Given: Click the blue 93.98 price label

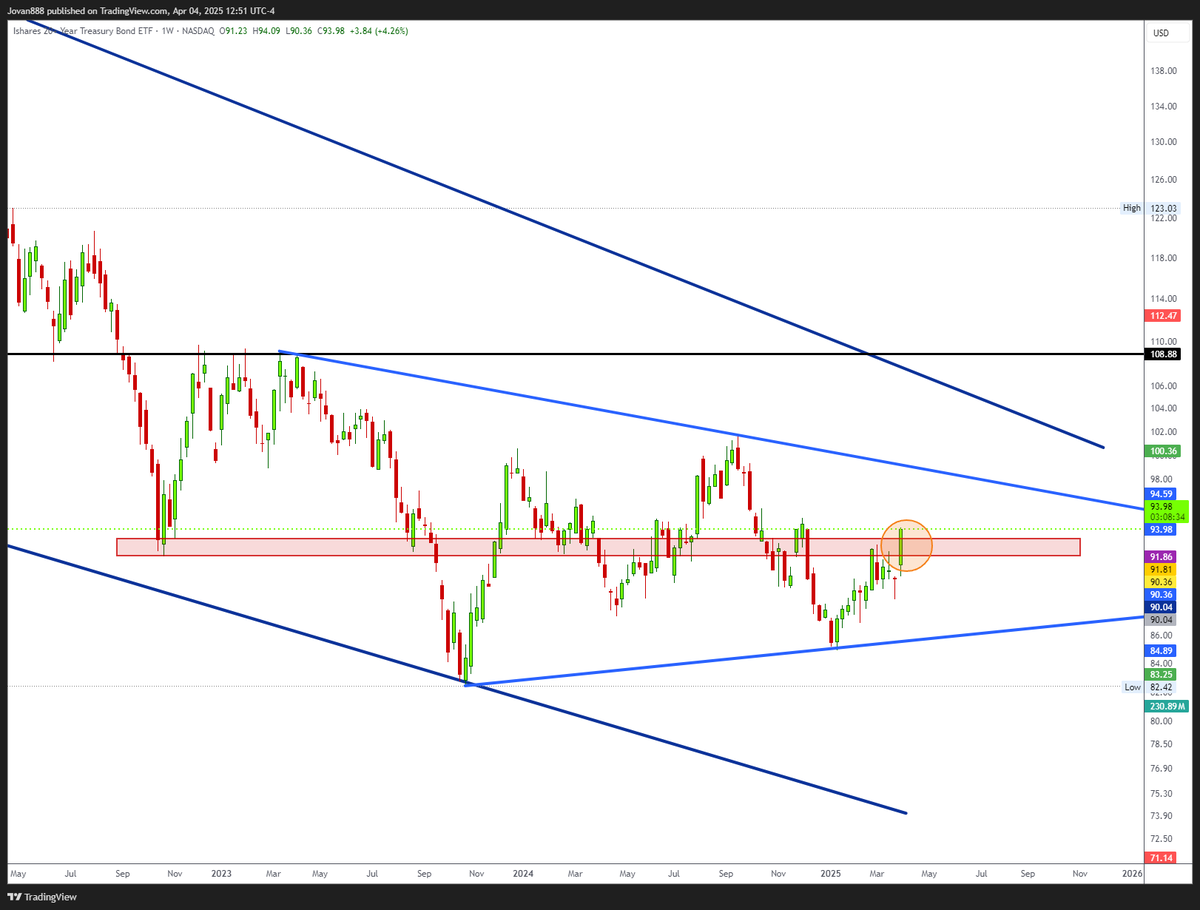Looking at the screenshot, I should coord(1160,529).
